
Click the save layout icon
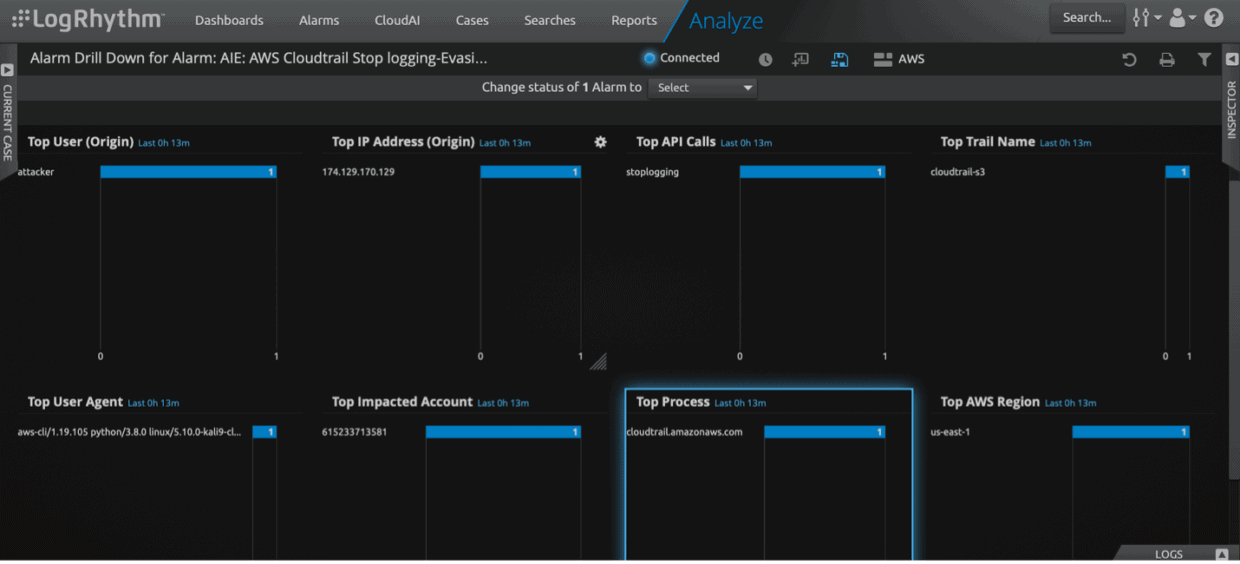[x=840, y=60]
